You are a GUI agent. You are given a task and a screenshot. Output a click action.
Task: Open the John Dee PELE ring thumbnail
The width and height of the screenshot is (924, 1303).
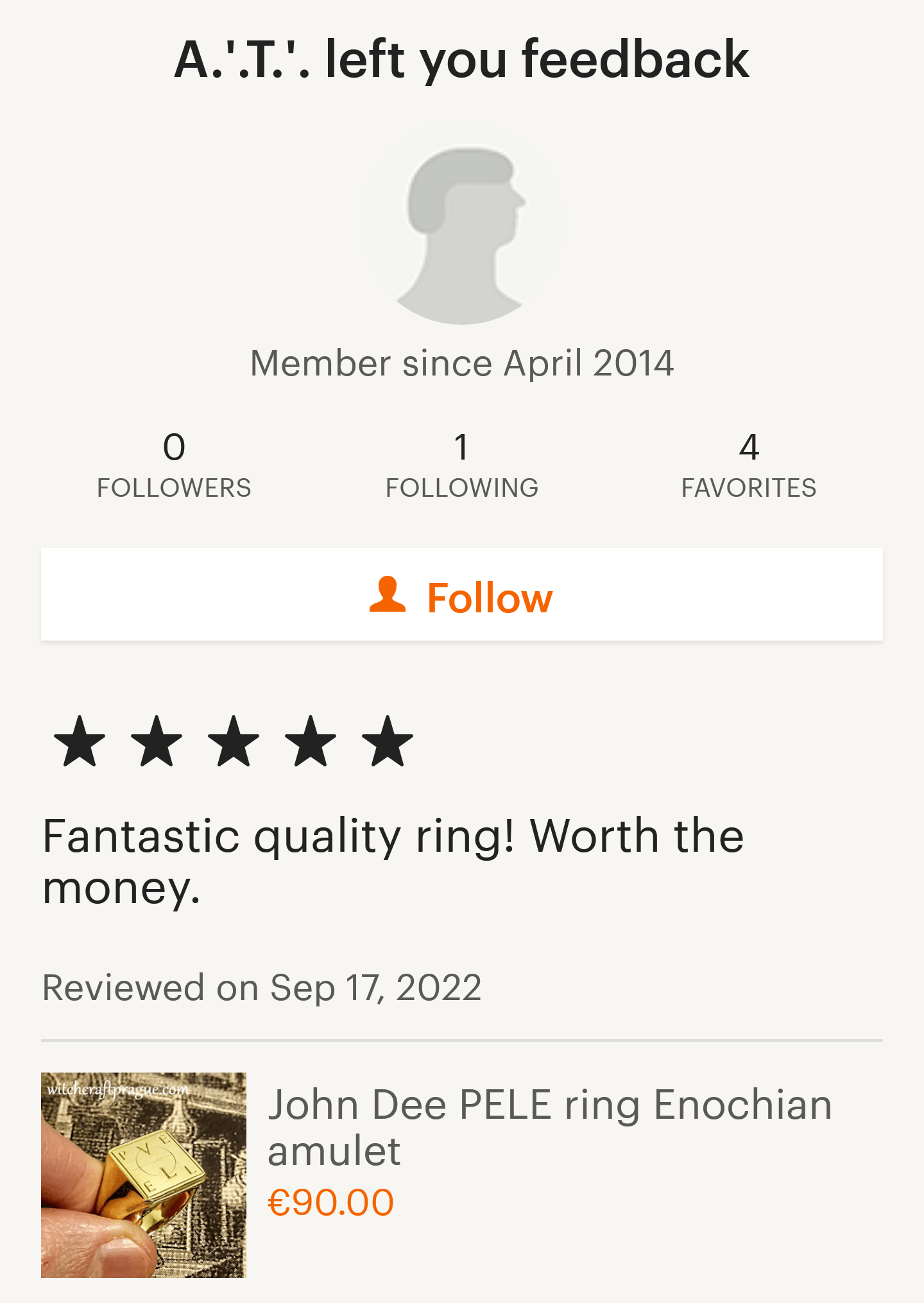click(144, 1175)
